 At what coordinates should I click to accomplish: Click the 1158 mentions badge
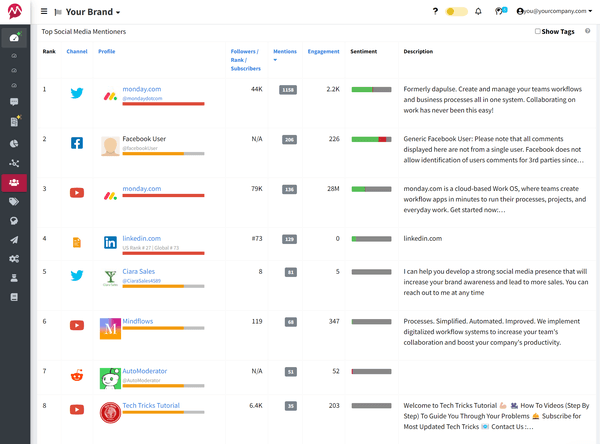tap(288, 90)
